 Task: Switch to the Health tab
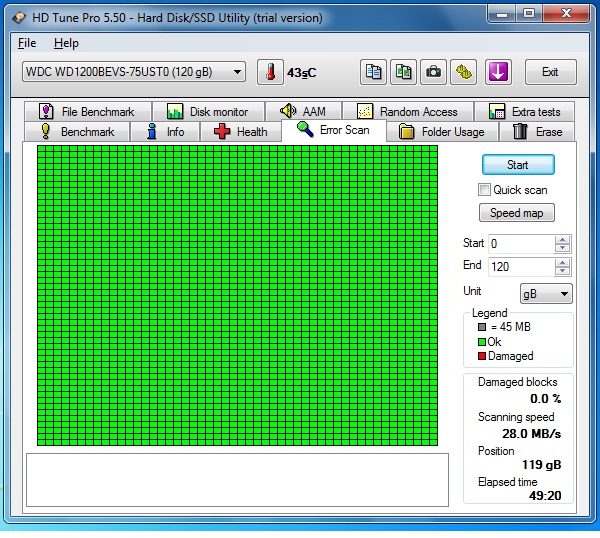coord(241,132)
